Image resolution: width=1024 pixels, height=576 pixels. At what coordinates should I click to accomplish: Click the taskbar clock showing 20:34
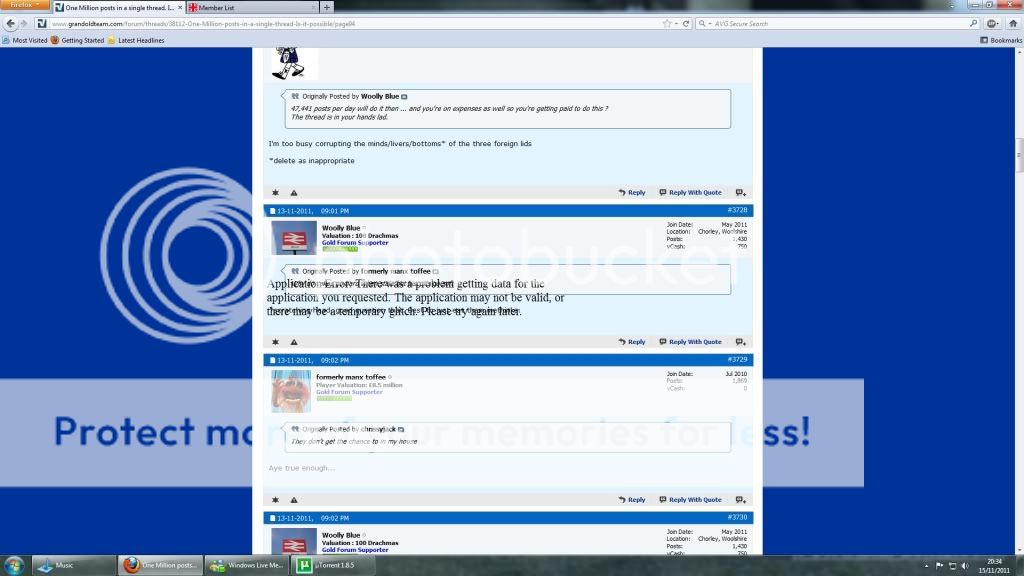click(994, 566)
